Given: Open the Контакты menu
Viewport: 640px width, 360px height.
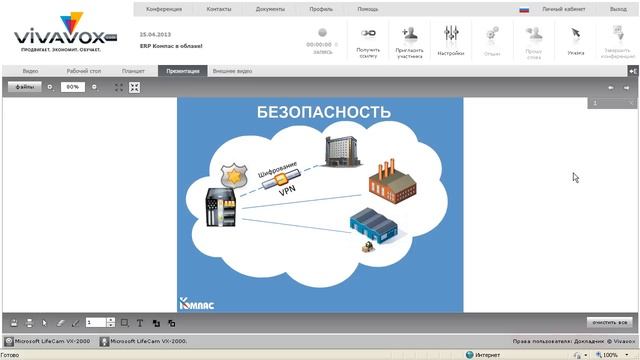Looking at the screenshot, I should pos(219,9).
